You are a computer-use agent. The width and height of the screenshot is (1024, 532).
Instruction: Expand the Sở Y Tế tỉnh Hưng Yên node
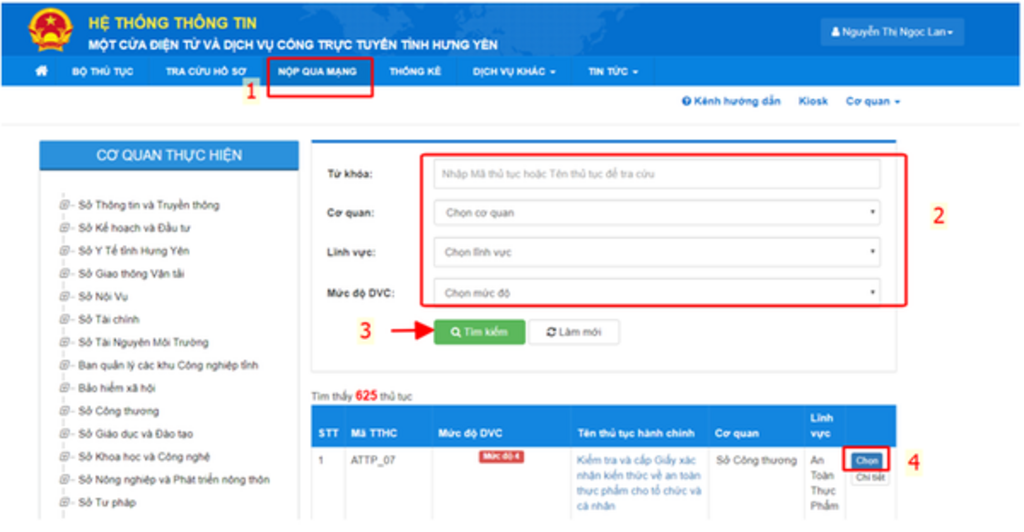(x=65, y=251)
